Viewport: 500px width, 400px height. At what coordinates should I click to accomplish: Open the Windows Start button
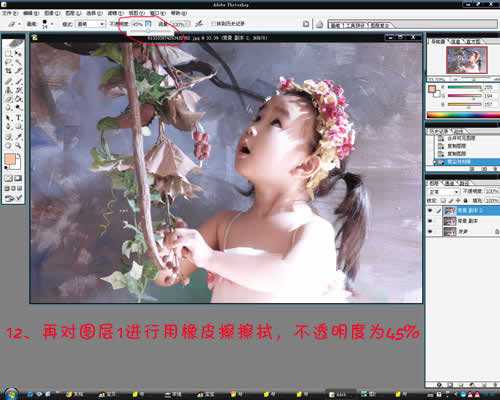coord(11,394)
